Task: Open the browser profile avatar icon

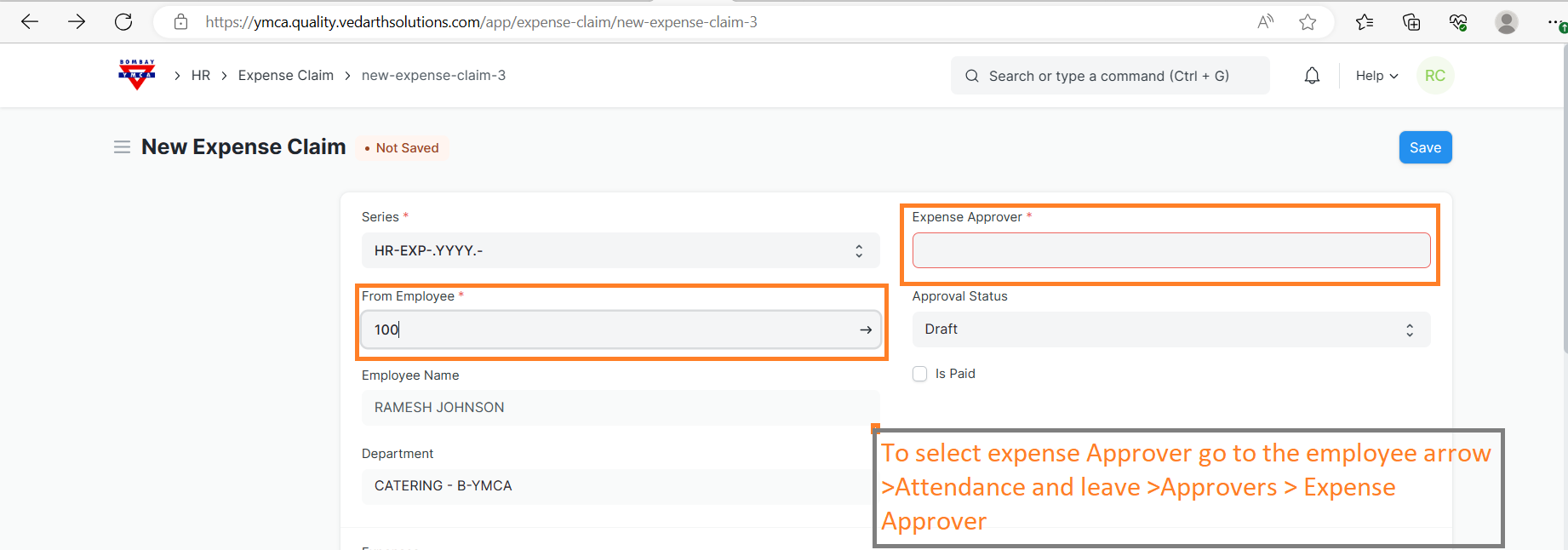Action: 1506,22
